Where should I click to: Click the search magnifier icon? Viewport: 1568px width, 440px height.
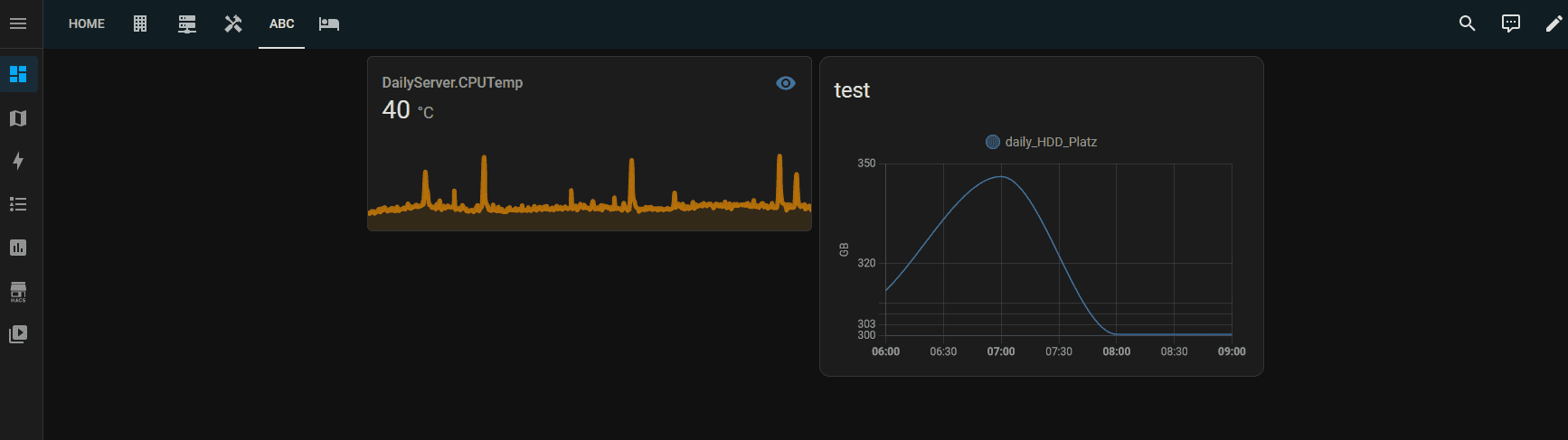pyautogui.click(x=1468, y=23)
